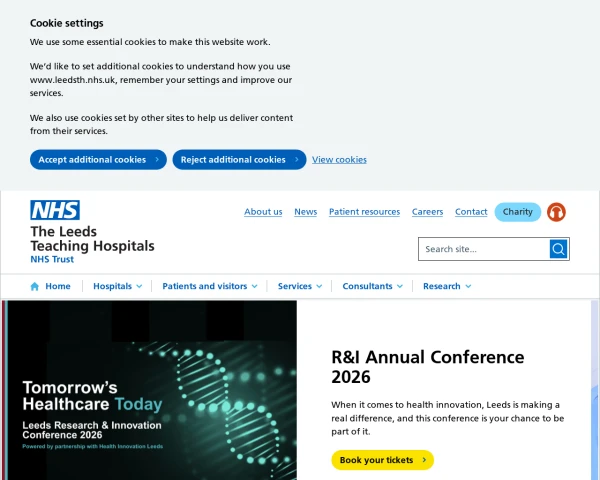Reject additional cookies

[239, 160]
